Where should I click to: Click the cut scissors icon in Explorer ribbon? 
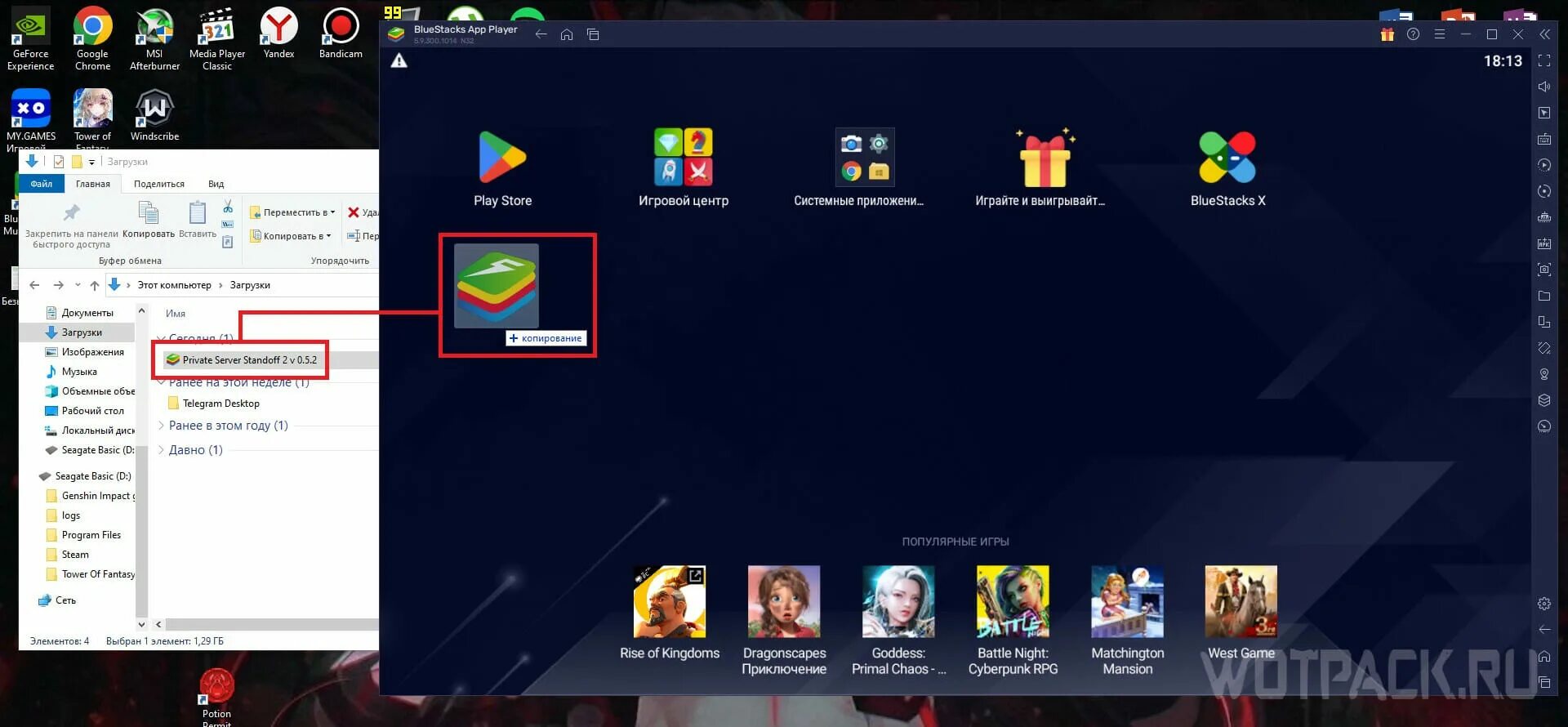click(228, 207)
